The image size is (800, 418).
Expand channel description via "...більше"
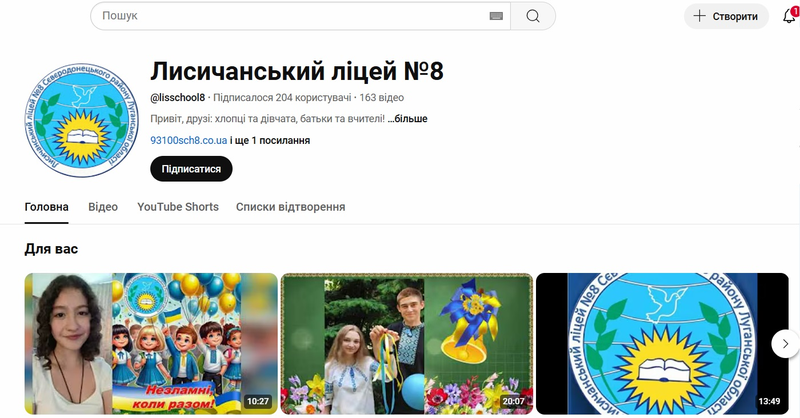pyautogui.click(x=407, y=119)
